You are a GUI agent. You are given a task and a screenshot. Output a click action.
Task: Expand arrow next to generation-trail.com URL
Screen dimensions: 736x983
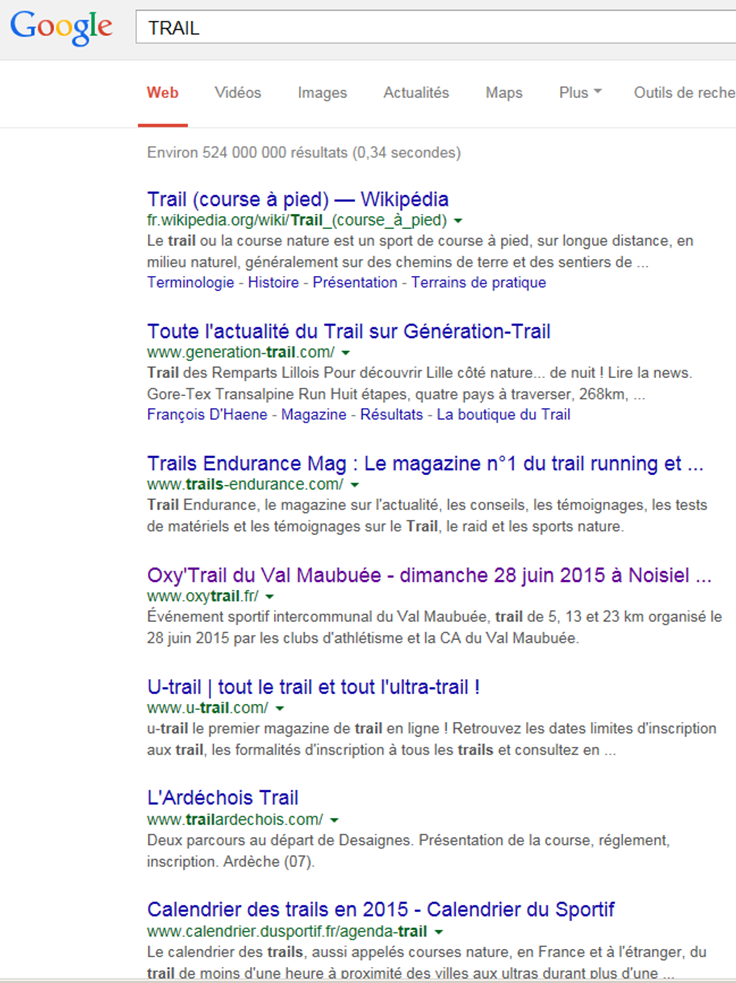coord(345,353)
